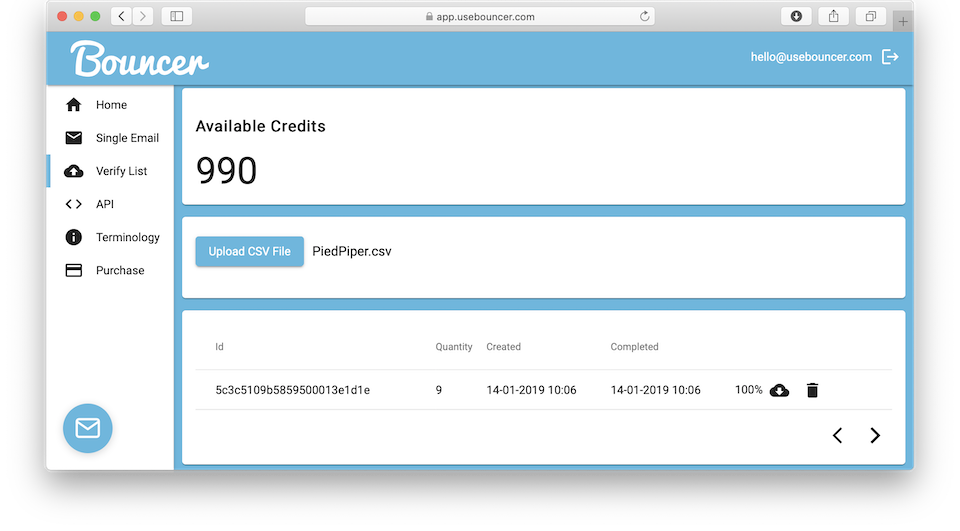Click the Bouncer logo
Screen dimensions: 960x531
tap(140, 59)
